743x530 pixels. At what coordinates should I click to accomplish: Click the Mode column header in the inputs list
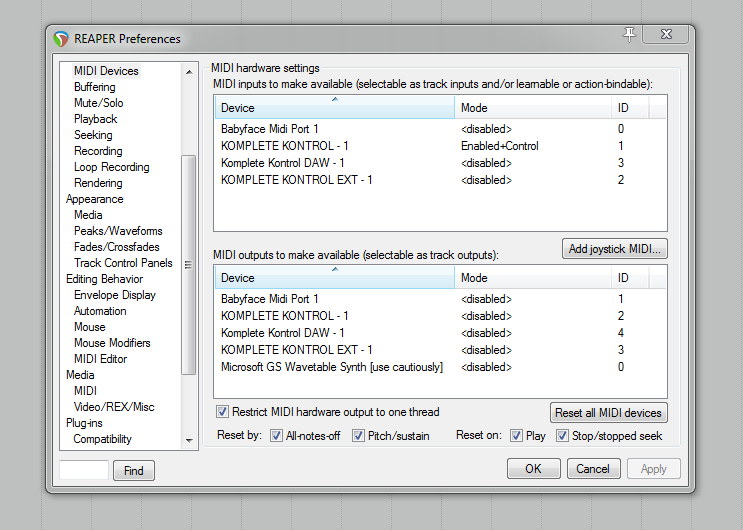click(533, 108)
